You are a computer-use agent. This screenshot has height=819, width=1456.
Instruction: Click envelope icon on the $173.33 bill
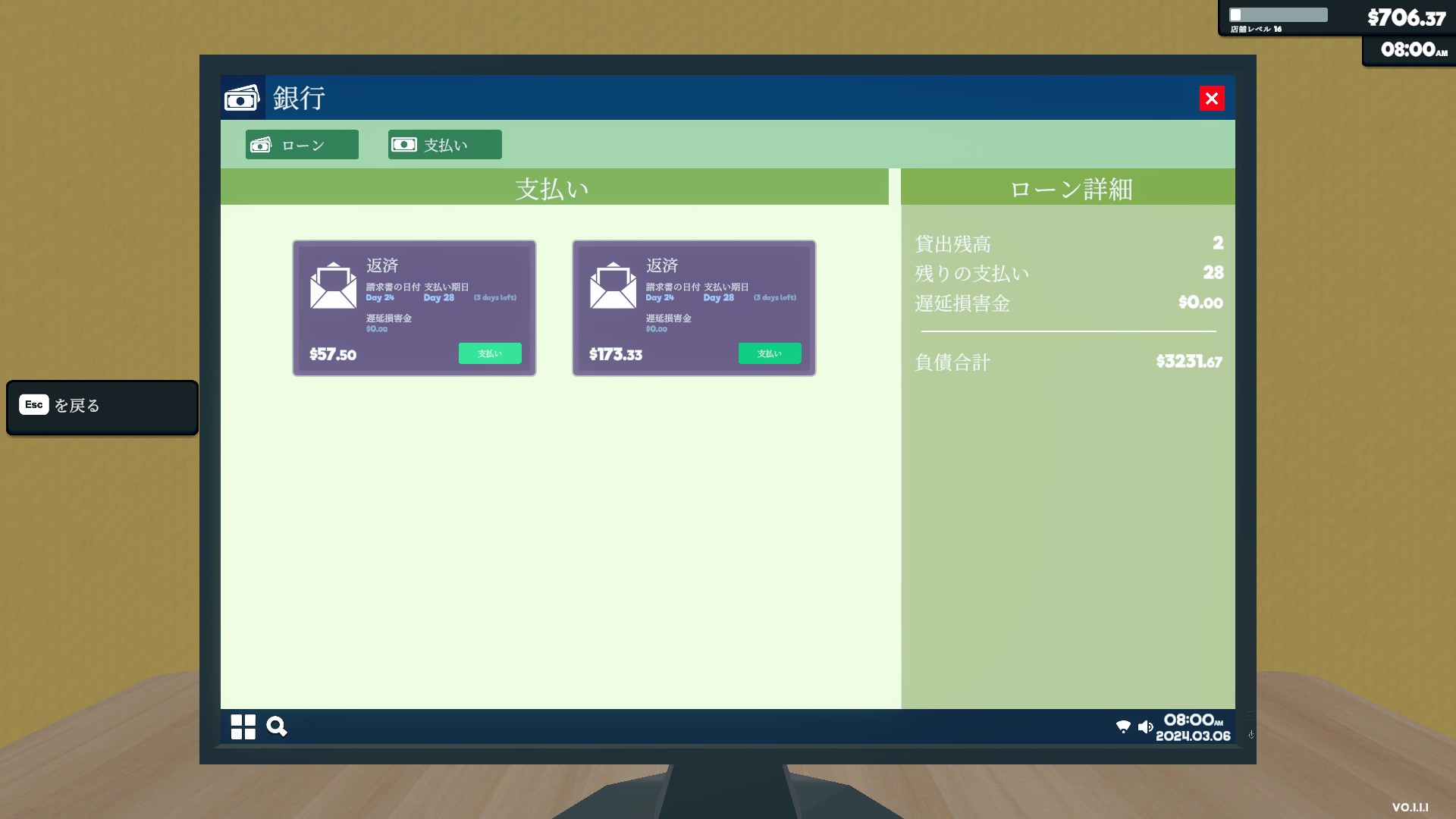(613, 286)
